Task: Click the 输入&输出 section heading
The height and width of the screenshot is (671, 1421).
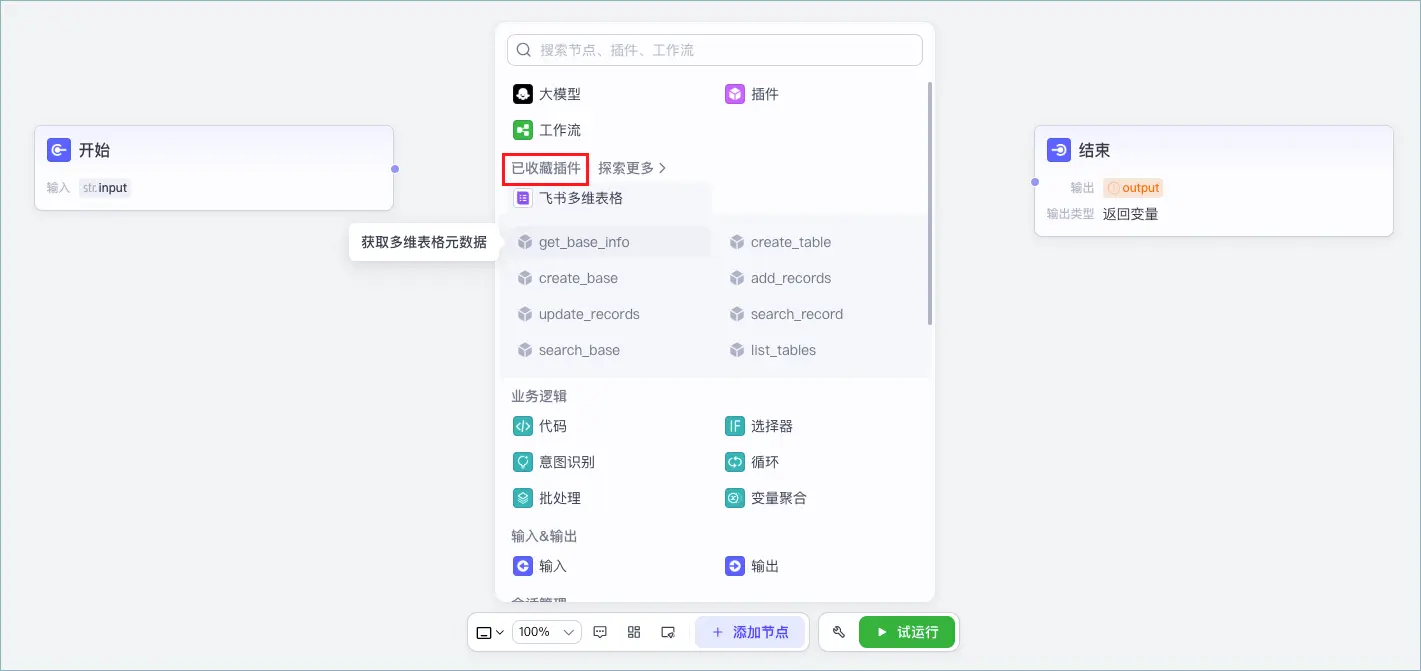Action: [x=544, y=536]
